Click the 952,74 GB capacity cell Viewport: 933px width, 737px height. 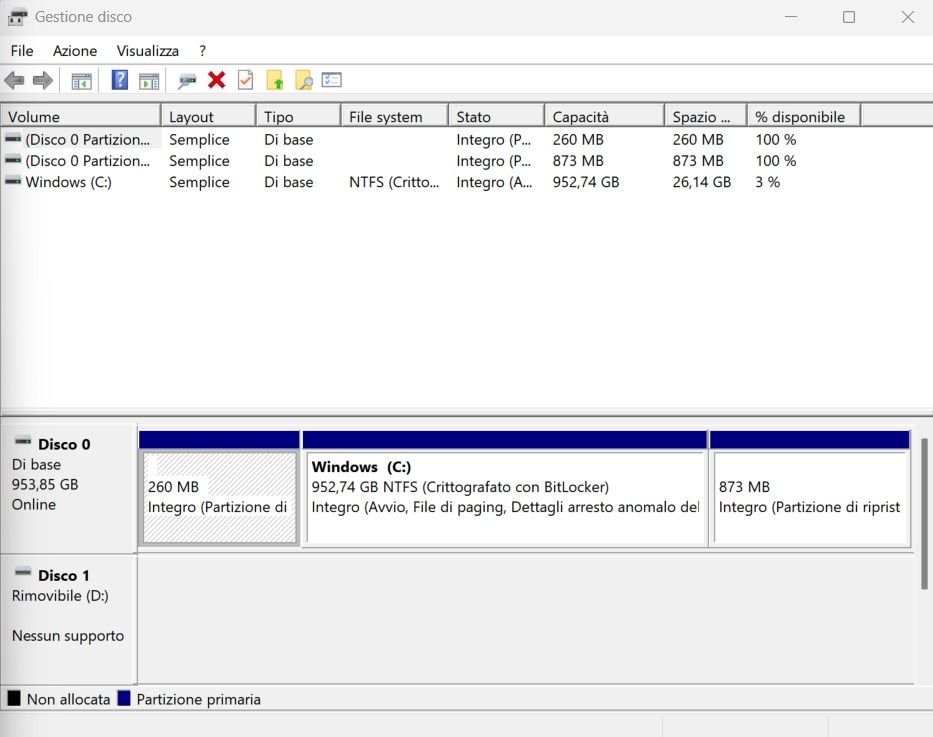click(x=586, y=182)
